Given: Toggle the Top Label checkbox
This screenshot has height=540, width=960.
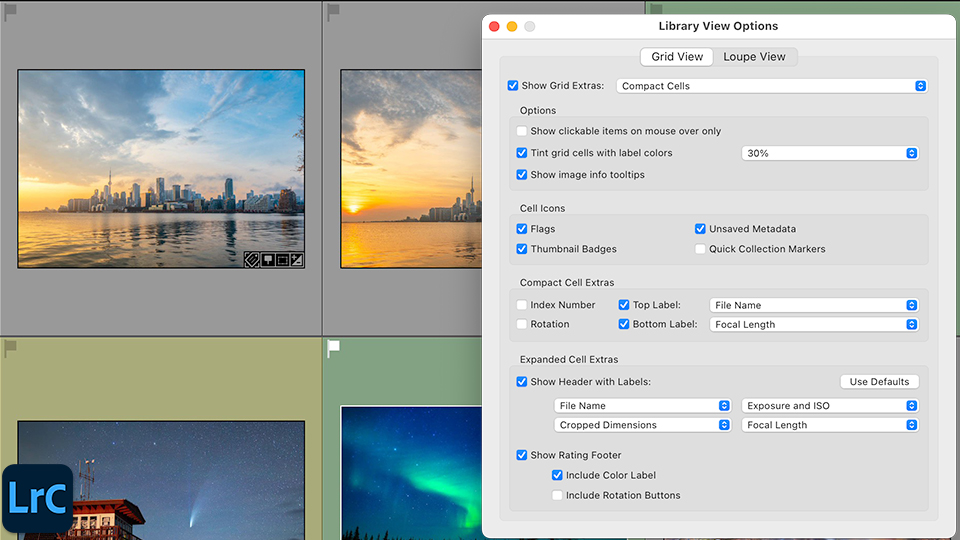Looking at the screenshot, I should tap(624, 305).
